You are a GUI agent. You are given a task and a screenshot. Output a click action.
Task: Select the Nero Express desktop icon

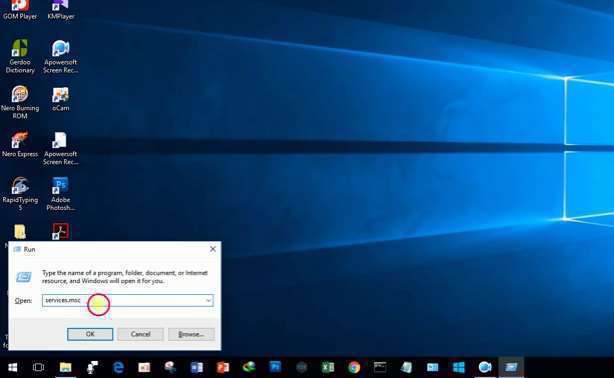click(20, 144)
